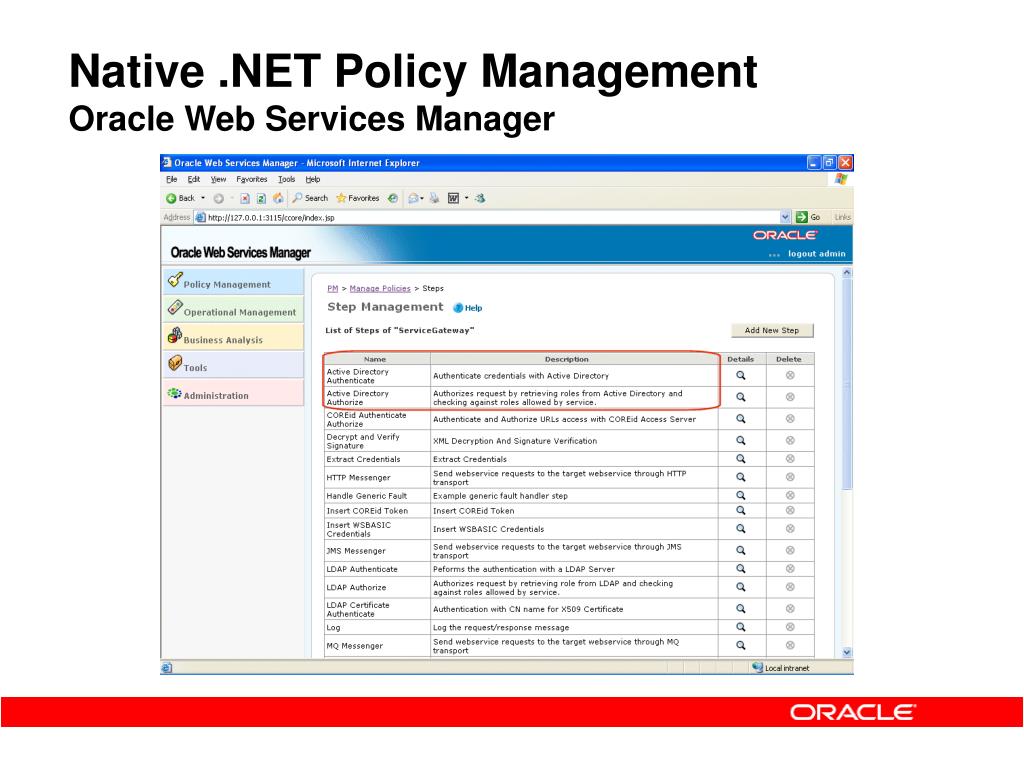
Task: Open Operational Management in sidebar
Action: 233,310
